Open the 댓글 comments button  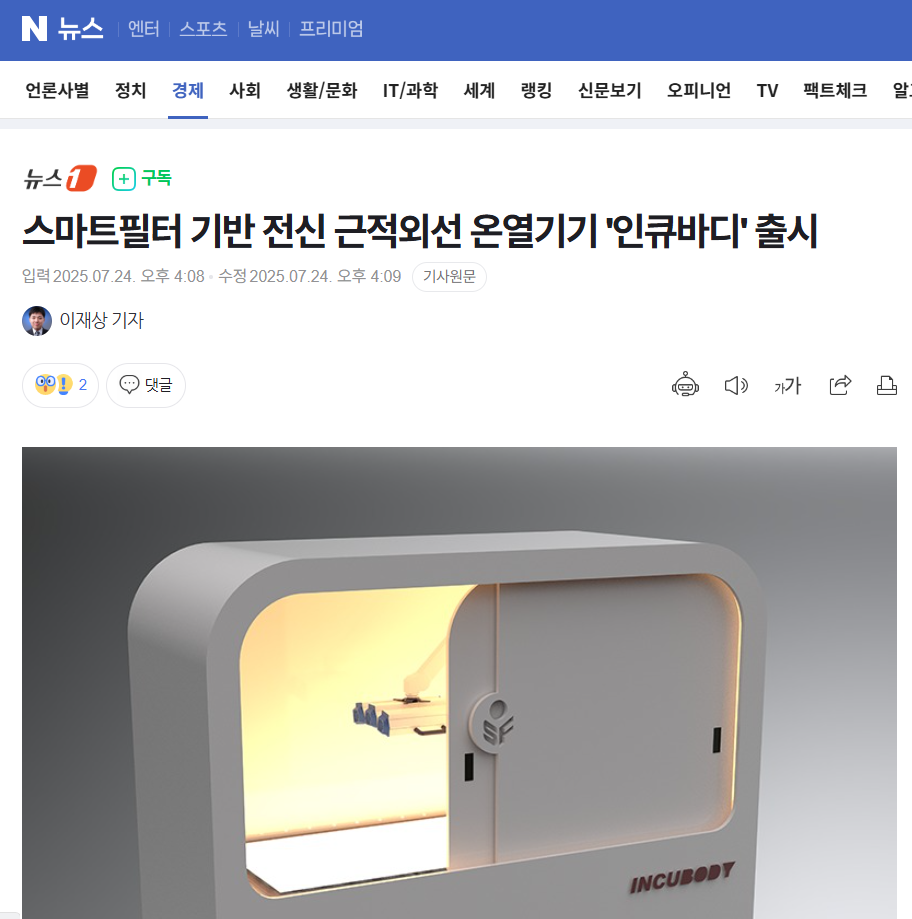coord(146,385)
